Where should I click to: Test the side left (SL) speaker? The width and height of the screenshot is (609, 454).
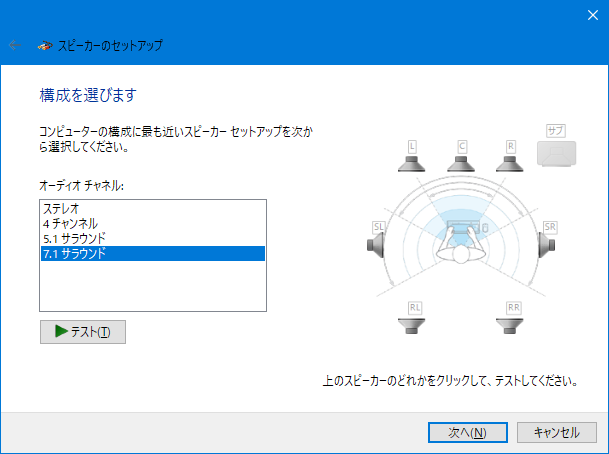point(380,240)
